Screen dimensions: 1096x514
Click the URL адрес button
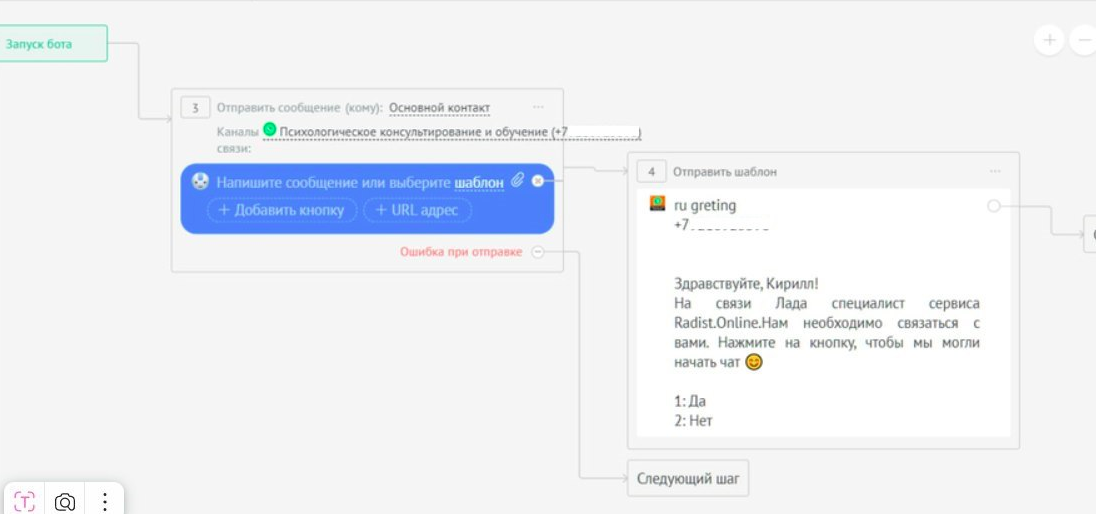click(x=417, y=210)
